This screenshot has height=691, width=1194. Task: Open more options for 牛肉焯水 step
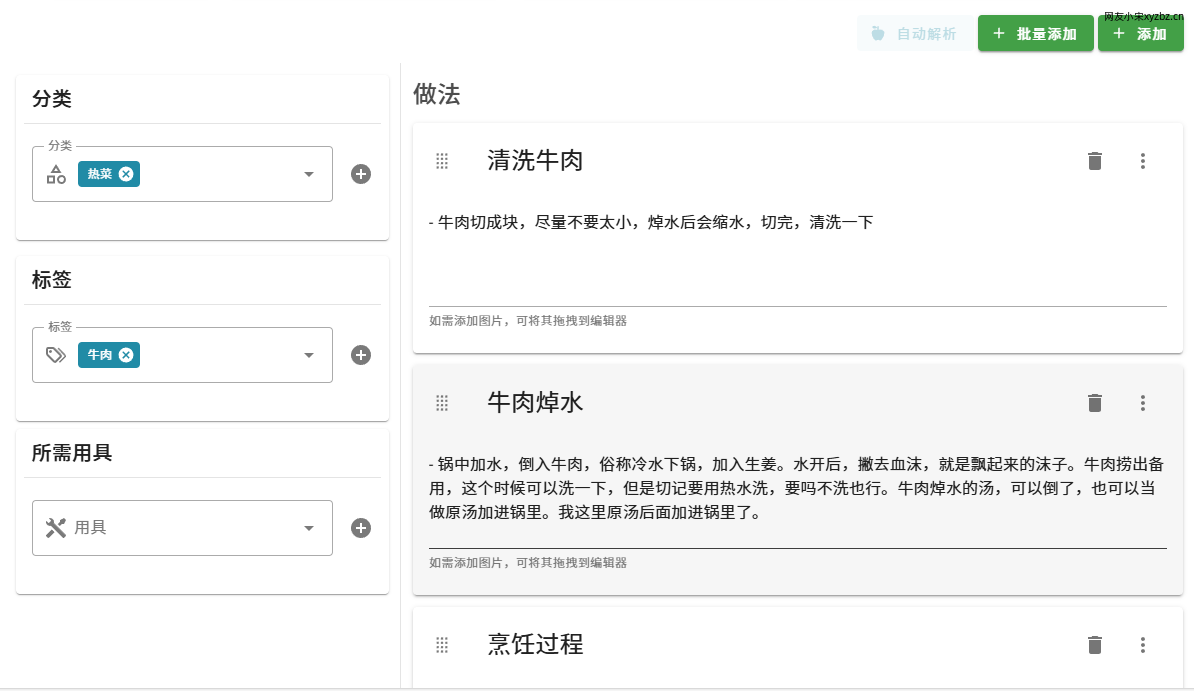coord(1143,403)
